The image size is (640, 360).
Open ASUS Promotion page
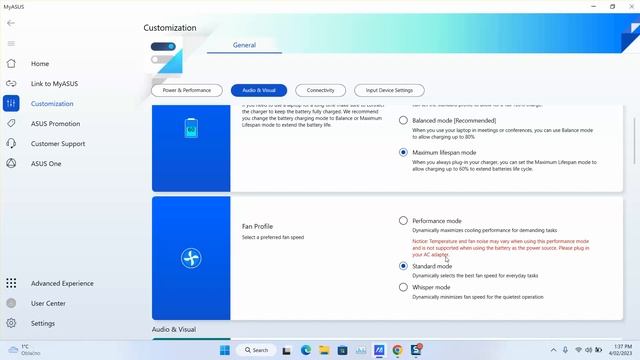point(56,124)
